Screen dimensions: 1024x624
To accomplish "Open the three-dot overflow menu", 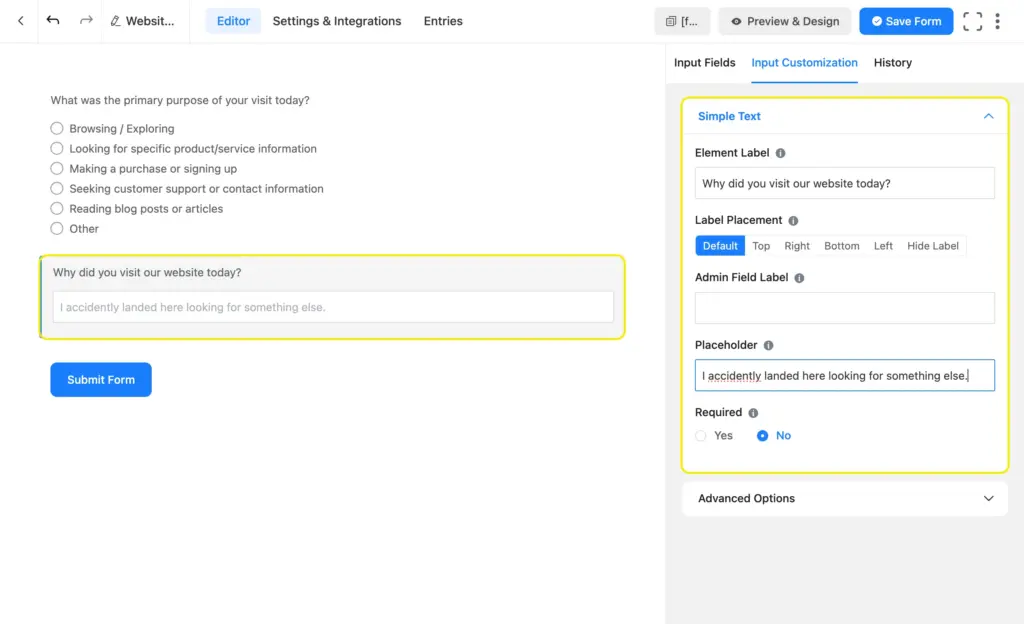I will click(999, 20).
